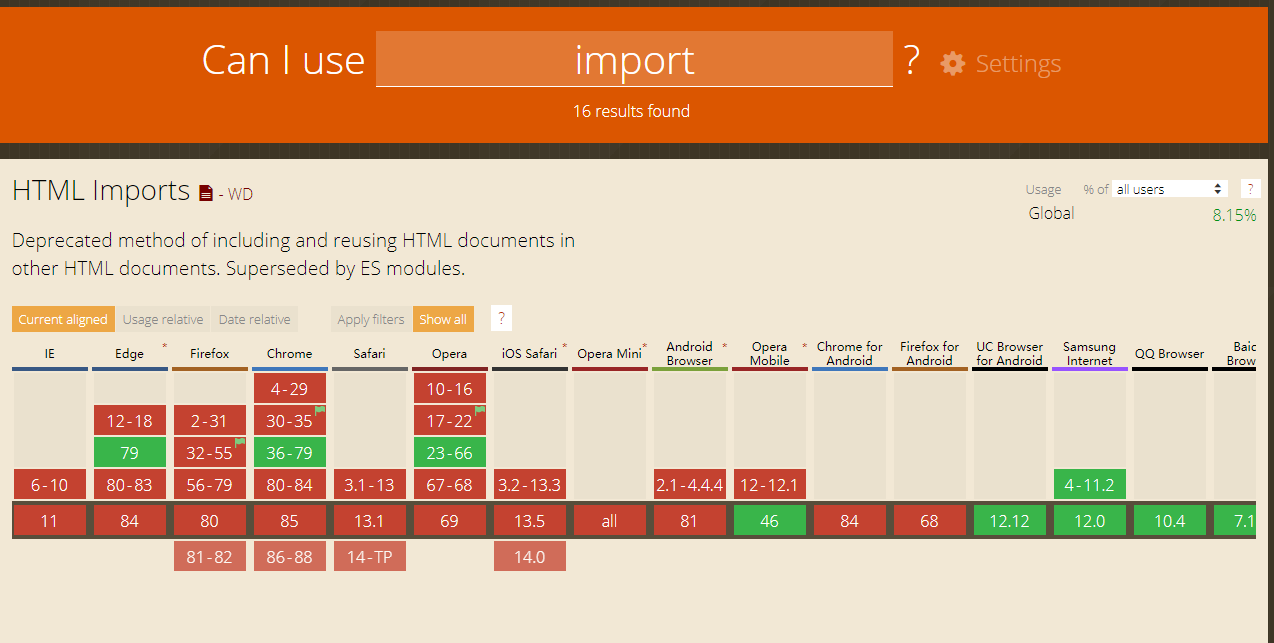This screenshot has width=1274, height=643.
Task: Click the Edge browser column header
Action: [x=130, y=354]
